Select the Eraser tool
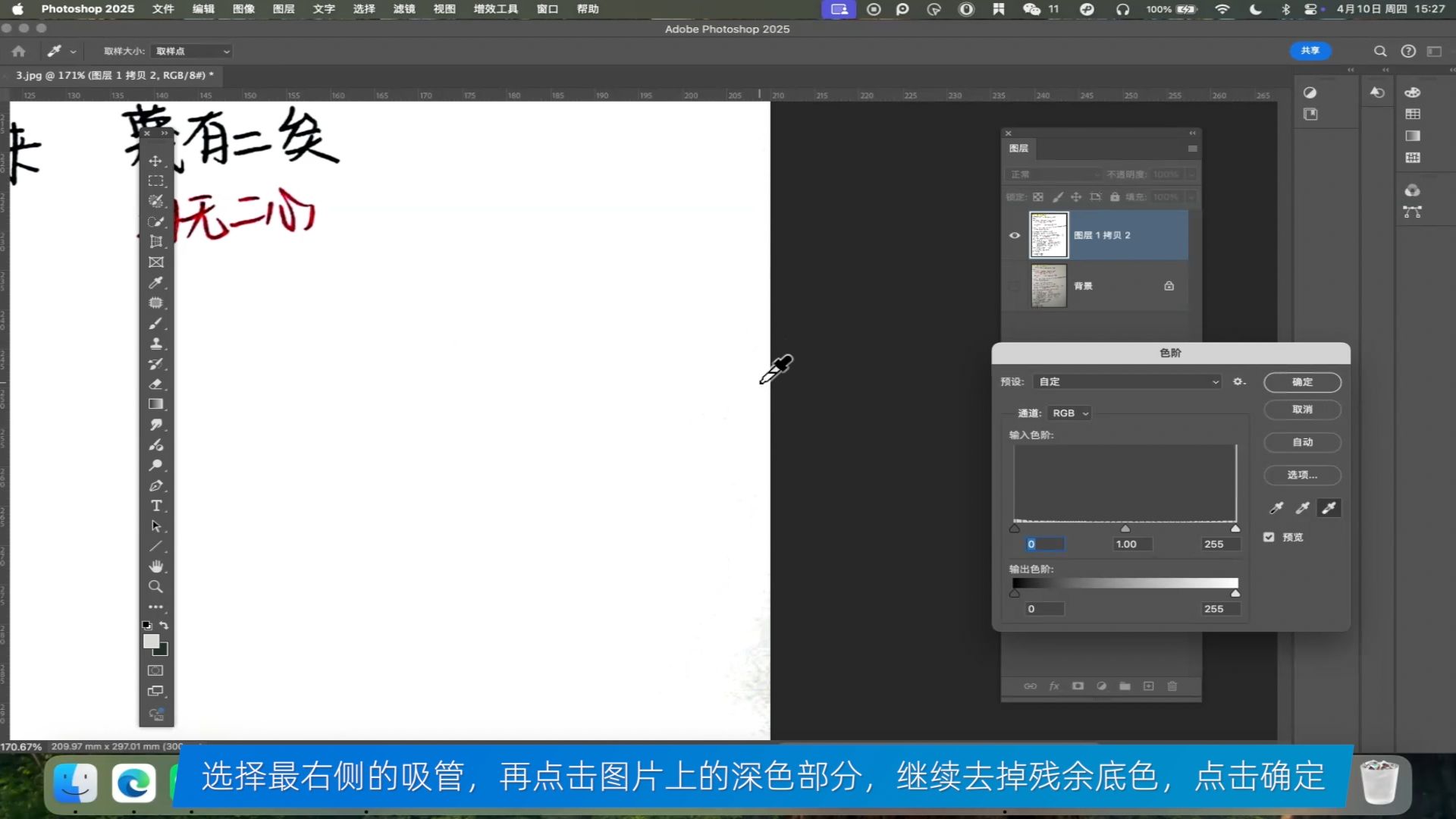The image size is (1456, 819). (155, 384)
